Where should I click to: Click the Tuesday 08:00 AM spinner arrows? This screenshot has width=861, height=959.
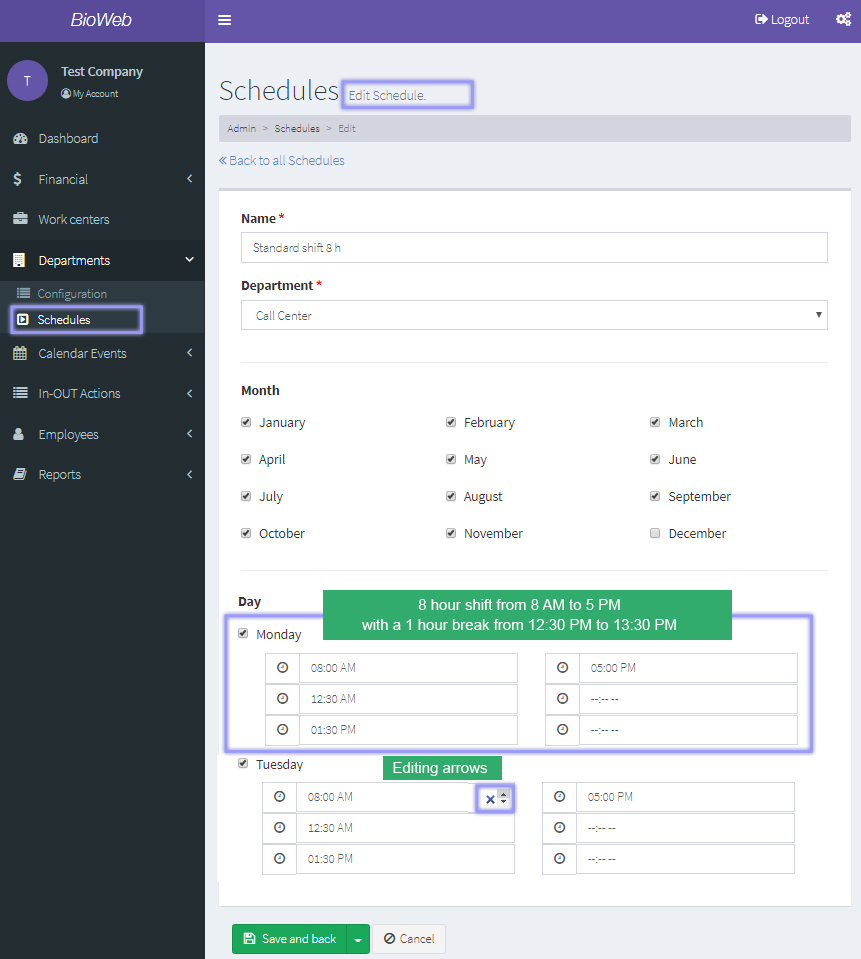[x=503, y=798]
